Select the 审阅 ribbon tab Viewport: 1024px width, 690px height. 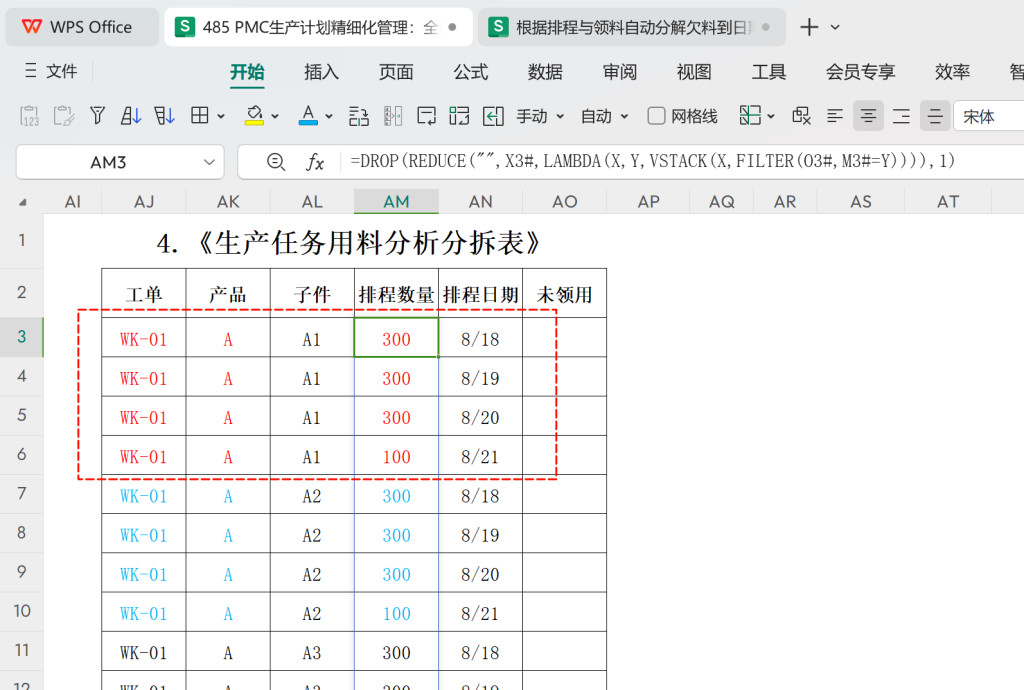(x=619, y=72)
